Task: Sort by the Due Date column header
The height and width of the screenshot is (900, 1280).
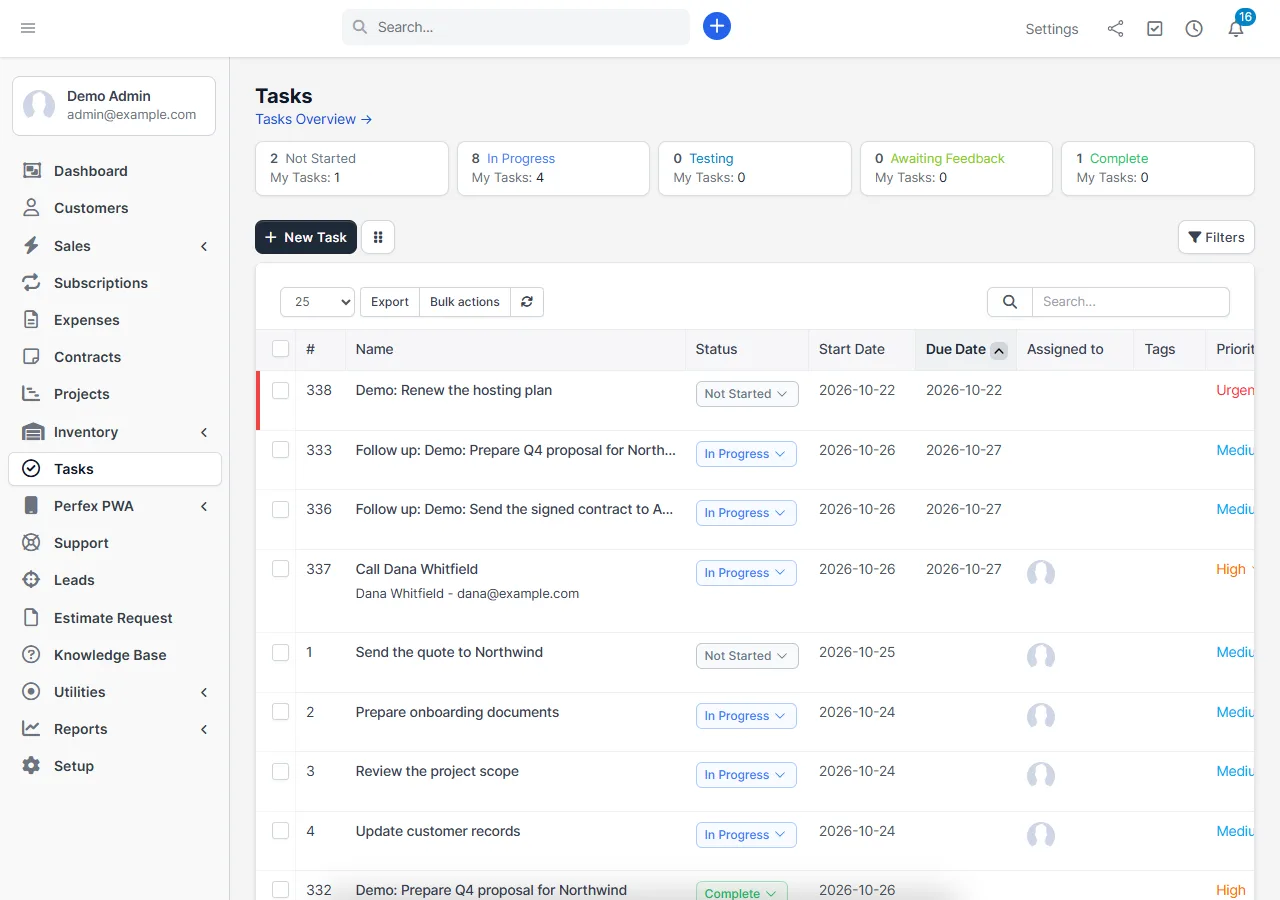Action: point(966,349)
